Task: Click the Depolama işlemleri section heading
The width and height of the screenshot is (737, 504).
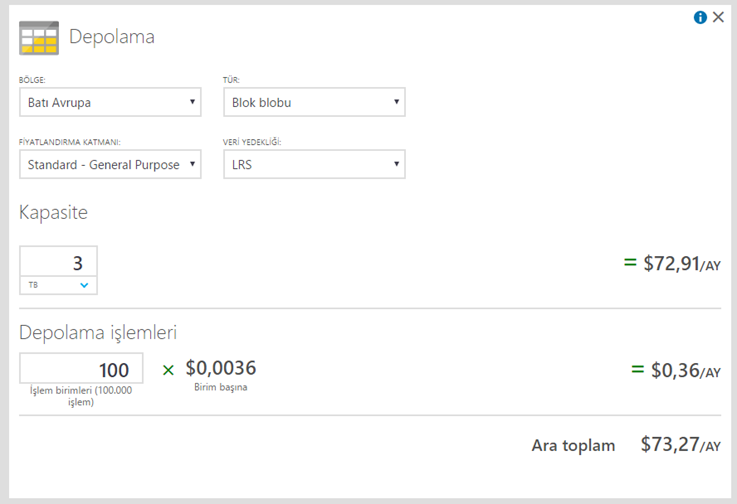Action: (98, 332)
